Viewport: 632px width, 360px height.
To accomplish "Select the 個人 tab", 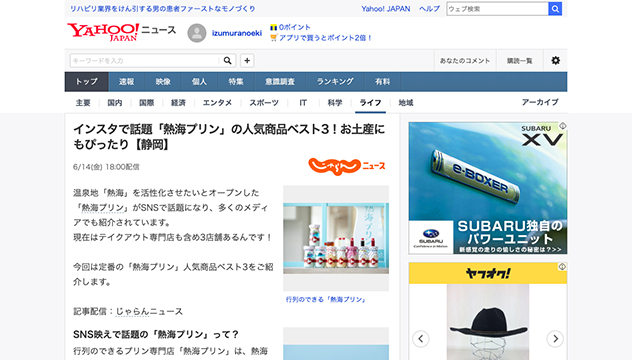I will (199, 82).
